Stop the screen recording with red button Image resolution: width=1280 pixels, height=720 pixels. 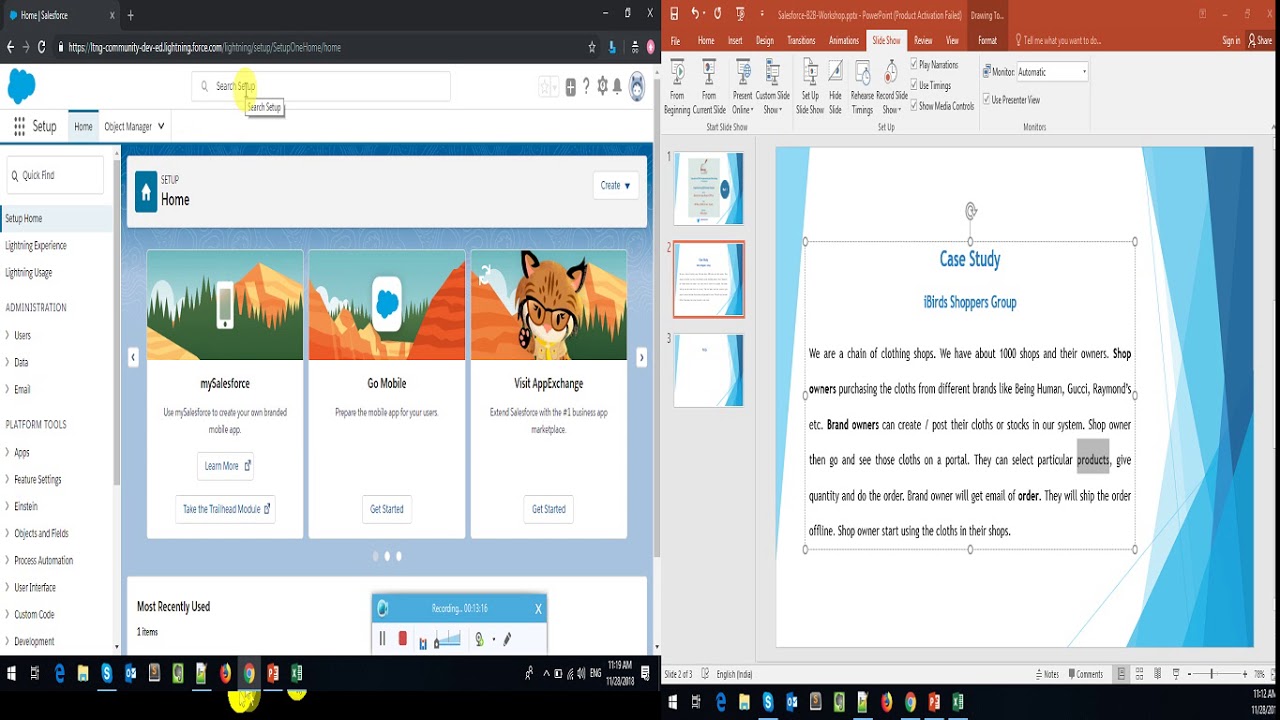pos(403,638)
